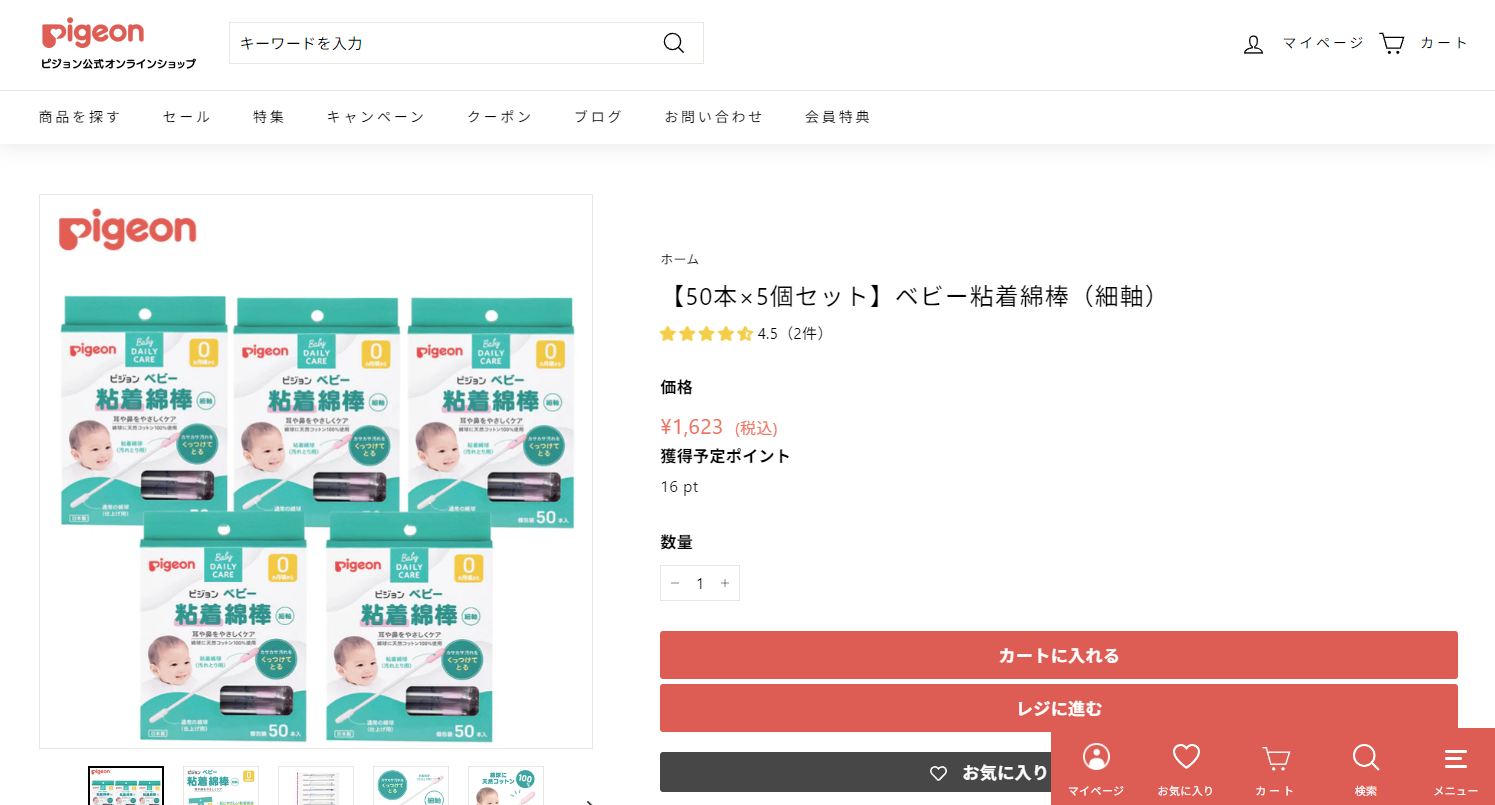Open 検索 from the floating bottom bar

pos(1365,765)
